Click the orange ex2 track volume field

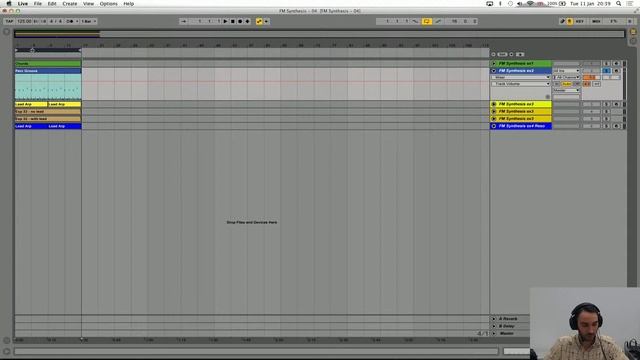pos(591,77)
